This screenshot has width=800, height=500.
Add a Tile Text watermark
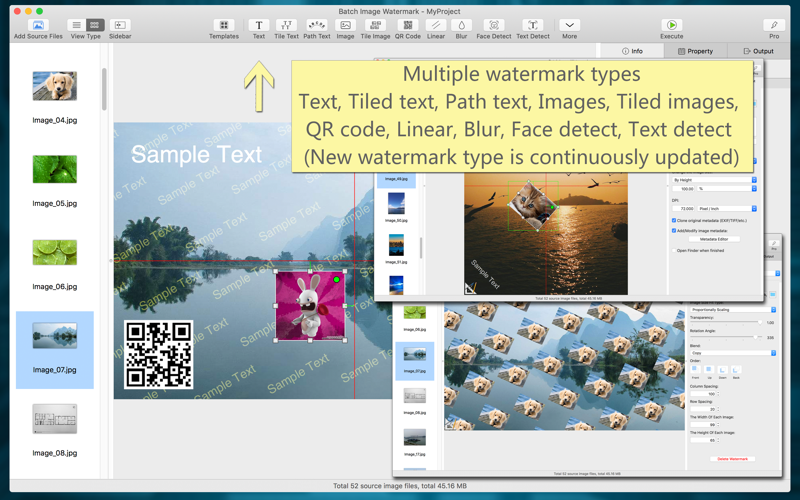pos(286,25)
